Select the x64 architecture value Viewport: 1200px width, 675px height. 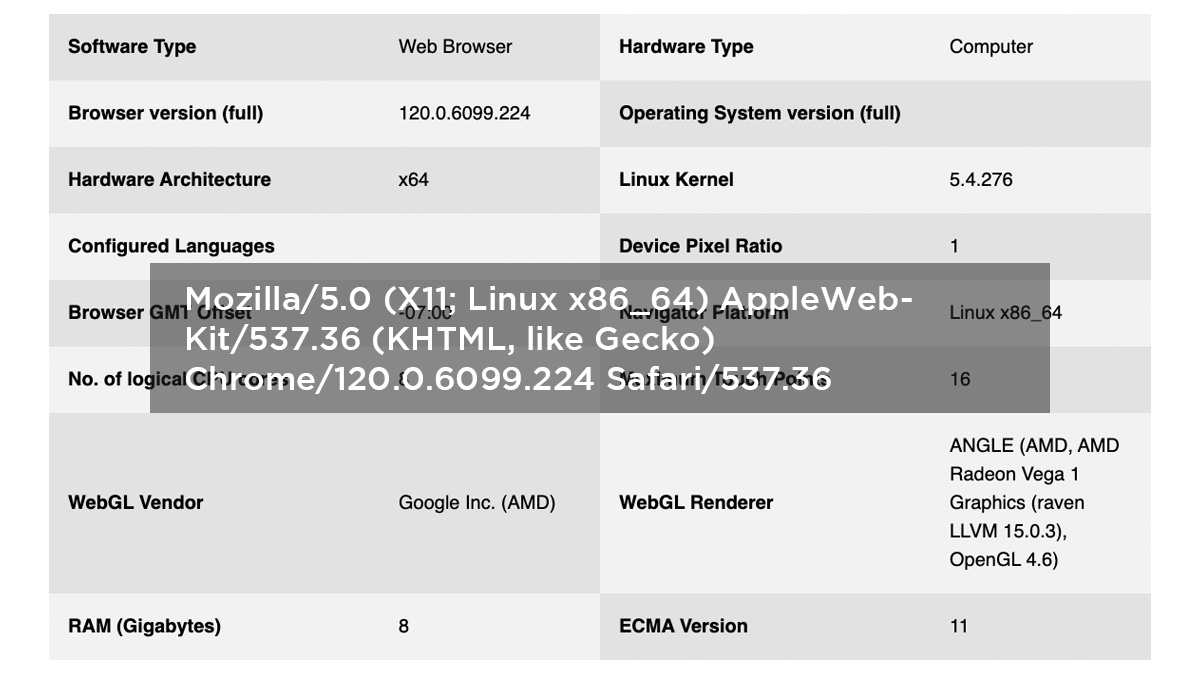click(x=414, y=180)
